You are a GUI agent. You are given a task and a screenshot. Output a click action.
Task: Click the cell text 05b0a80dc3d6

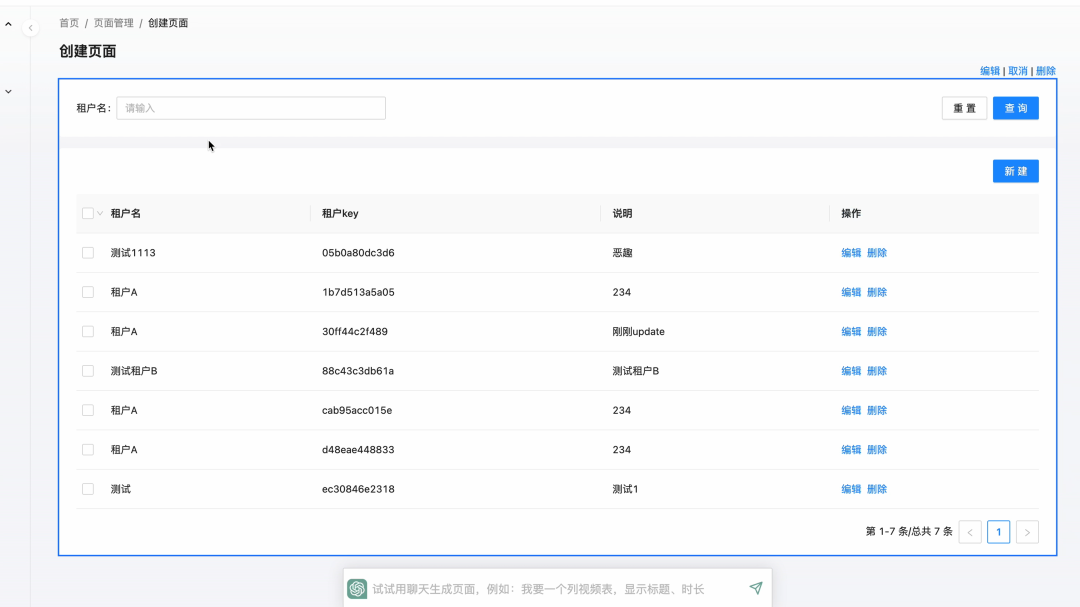point(358,253)
